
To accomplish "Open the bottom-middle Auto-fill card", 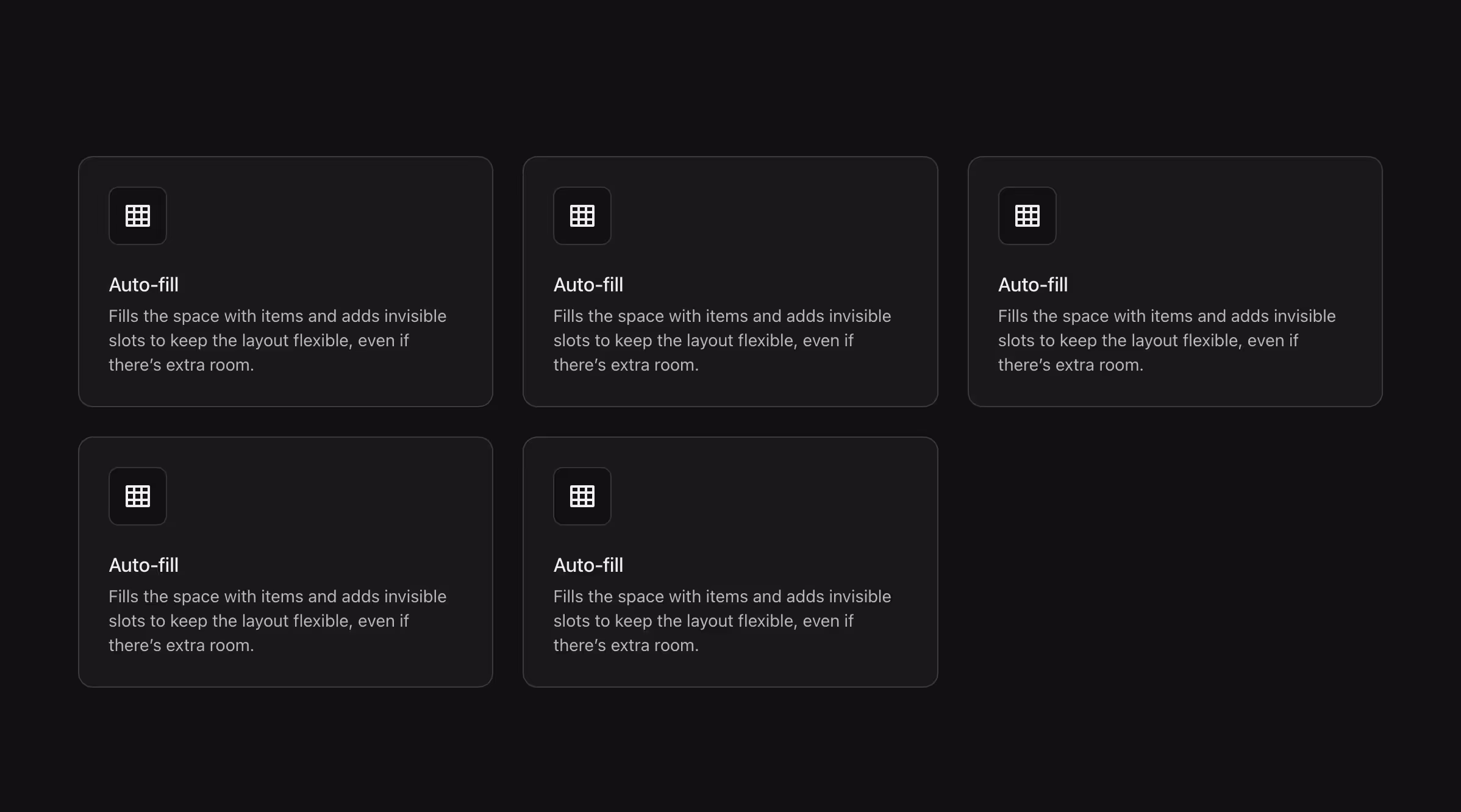I will [730, 561].
